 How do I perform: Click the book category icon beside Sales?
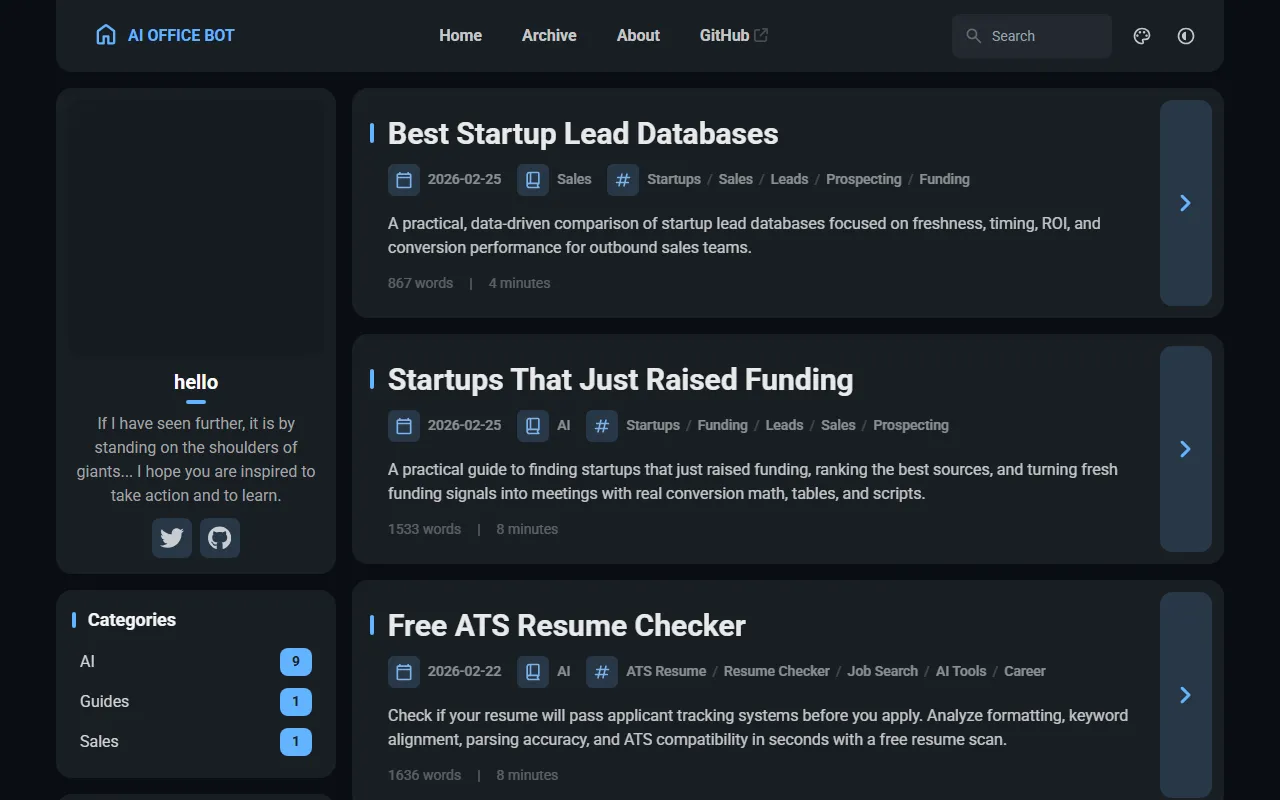533,180
